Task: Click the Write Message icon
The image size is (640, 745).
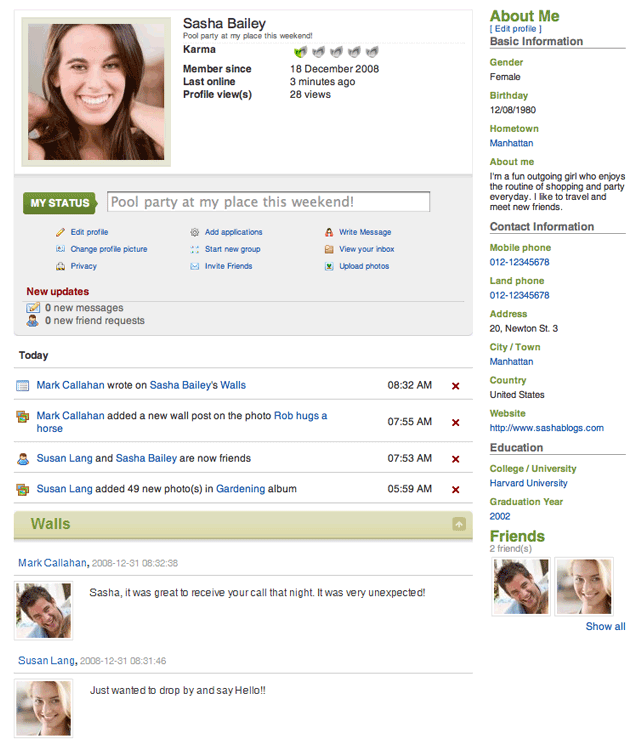Action: tap(329, 232)
